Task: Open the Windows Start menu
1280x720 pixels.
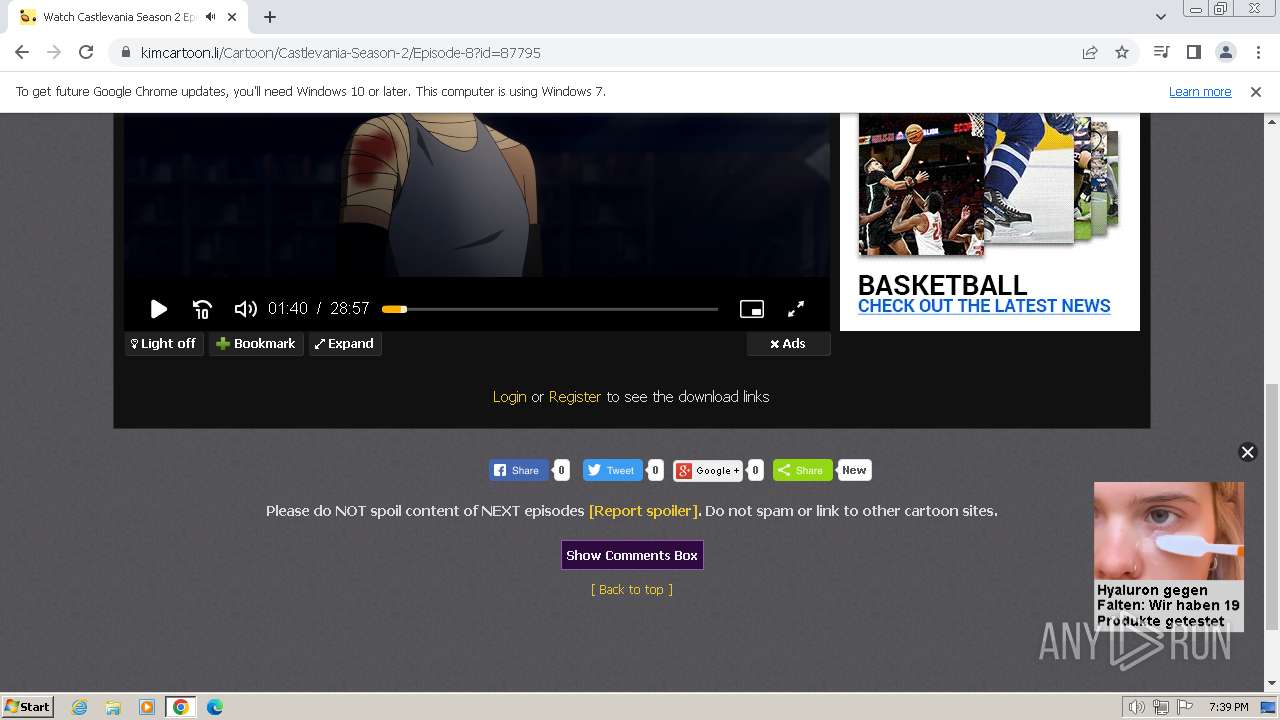Action: [27, 706]
